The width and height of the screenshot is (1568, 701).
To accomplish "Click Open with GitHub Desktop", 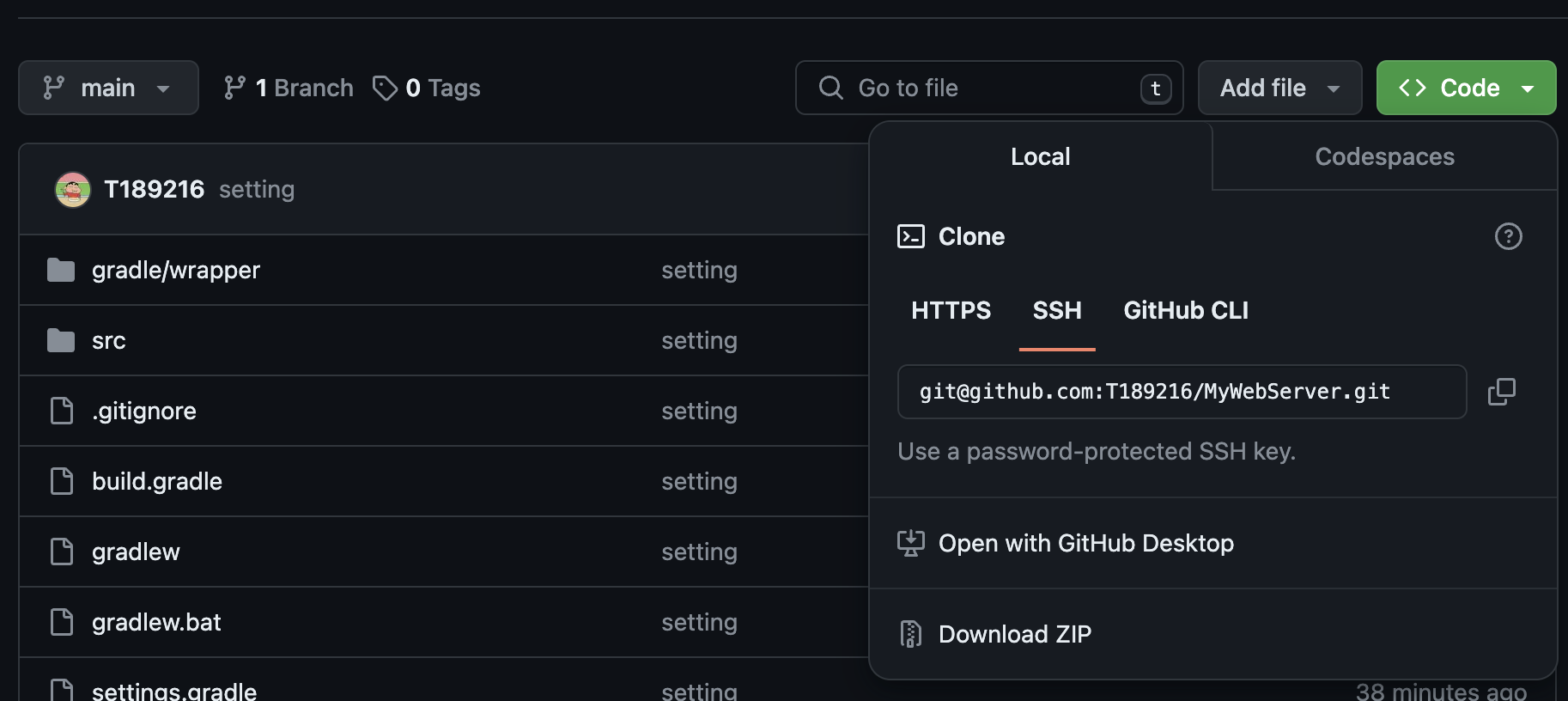I will 1085,543.
